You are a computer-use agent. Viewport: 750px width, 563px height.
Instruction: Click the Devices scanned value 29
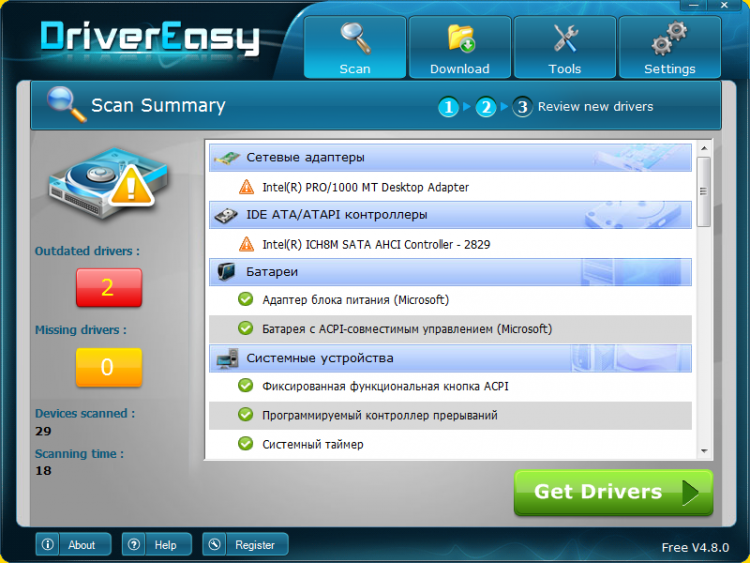pyautogui.click(x=43, y=431)
